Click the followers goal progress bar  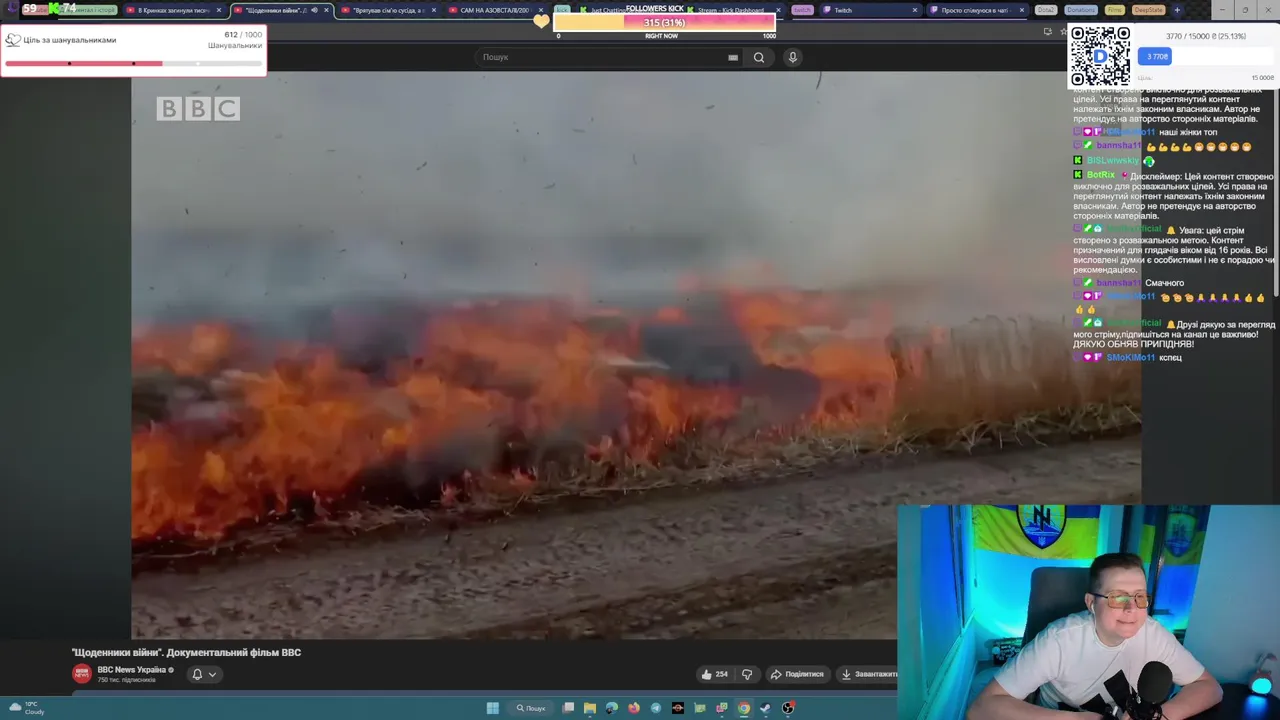pyautogui.click(x=133, y=63)
